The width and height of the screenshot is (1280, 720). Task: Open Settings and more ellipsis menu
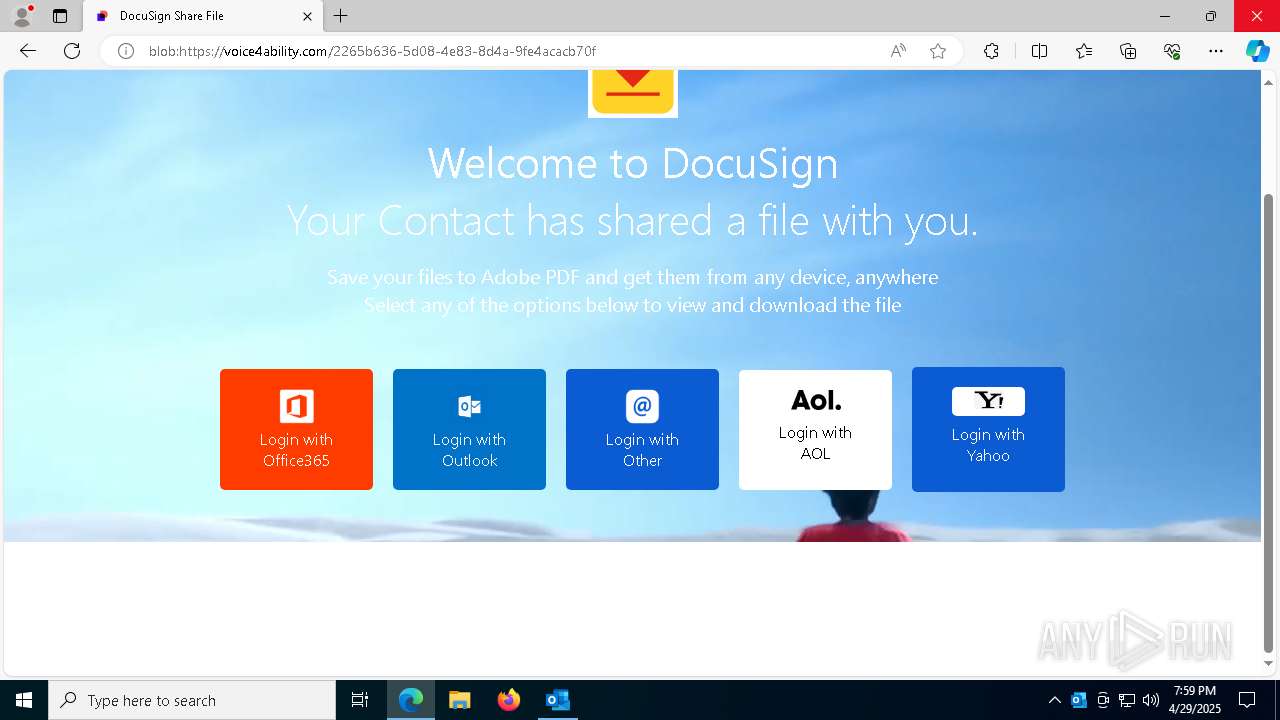pos(1216,51)
